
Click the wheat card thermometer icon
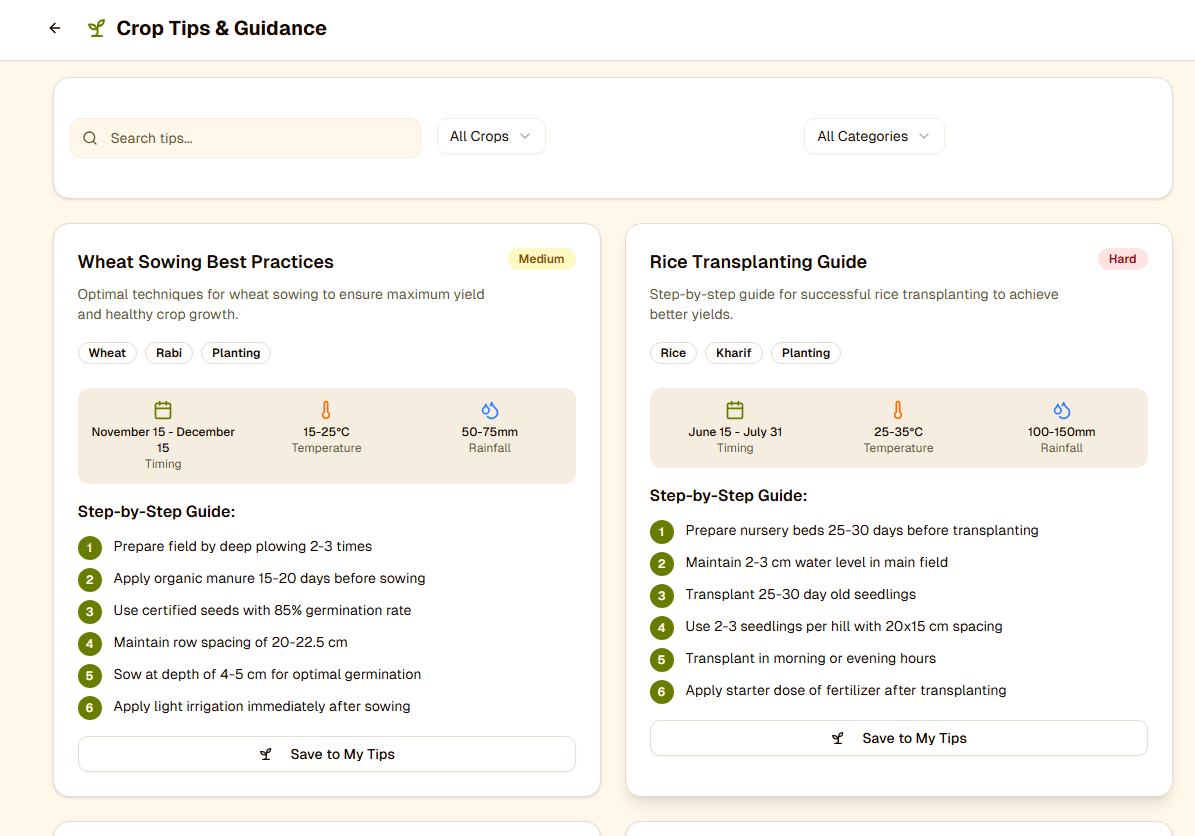point(326,410)
